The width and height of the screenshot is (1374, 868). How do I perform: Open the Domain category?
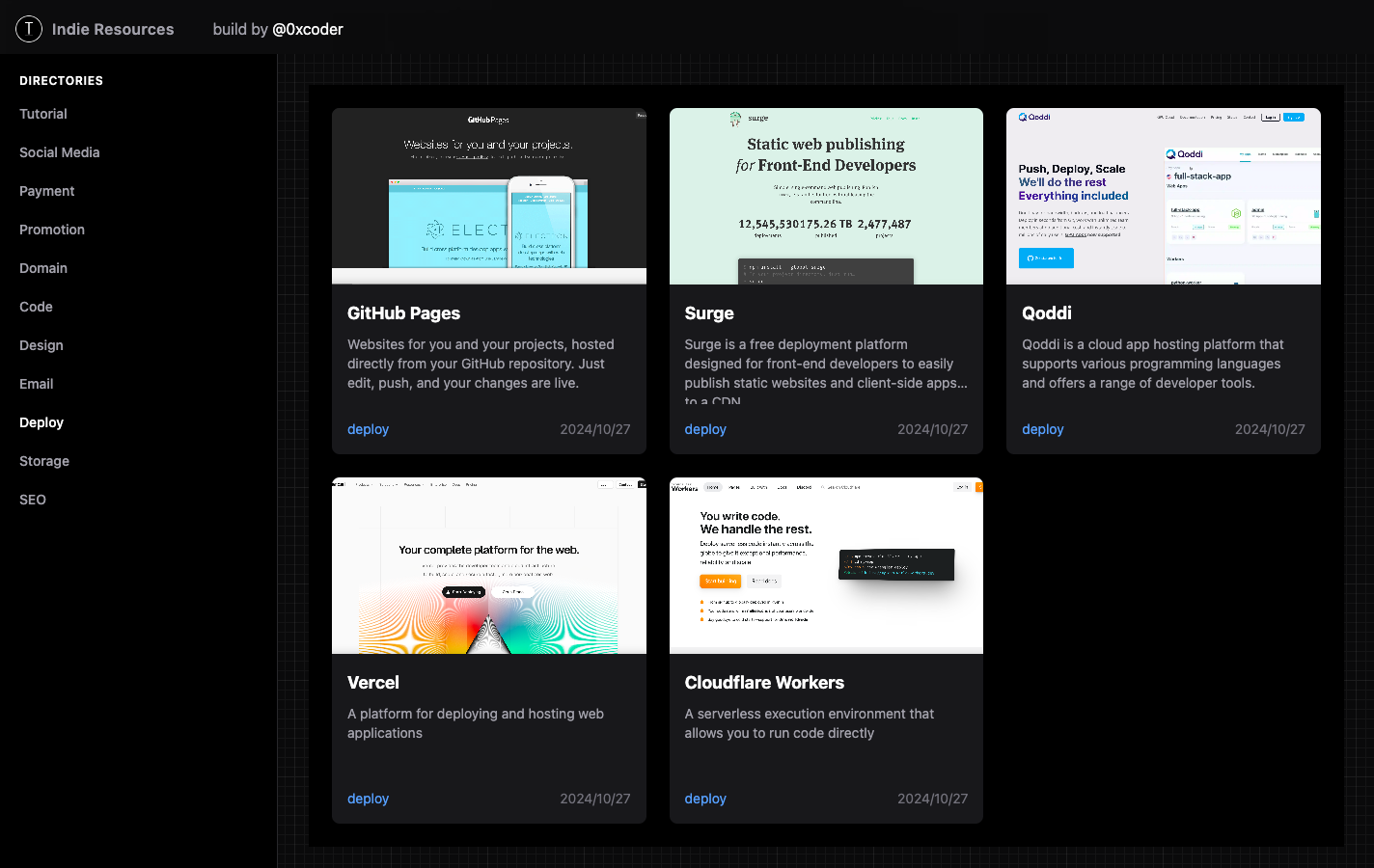click(x=43, y=268)
